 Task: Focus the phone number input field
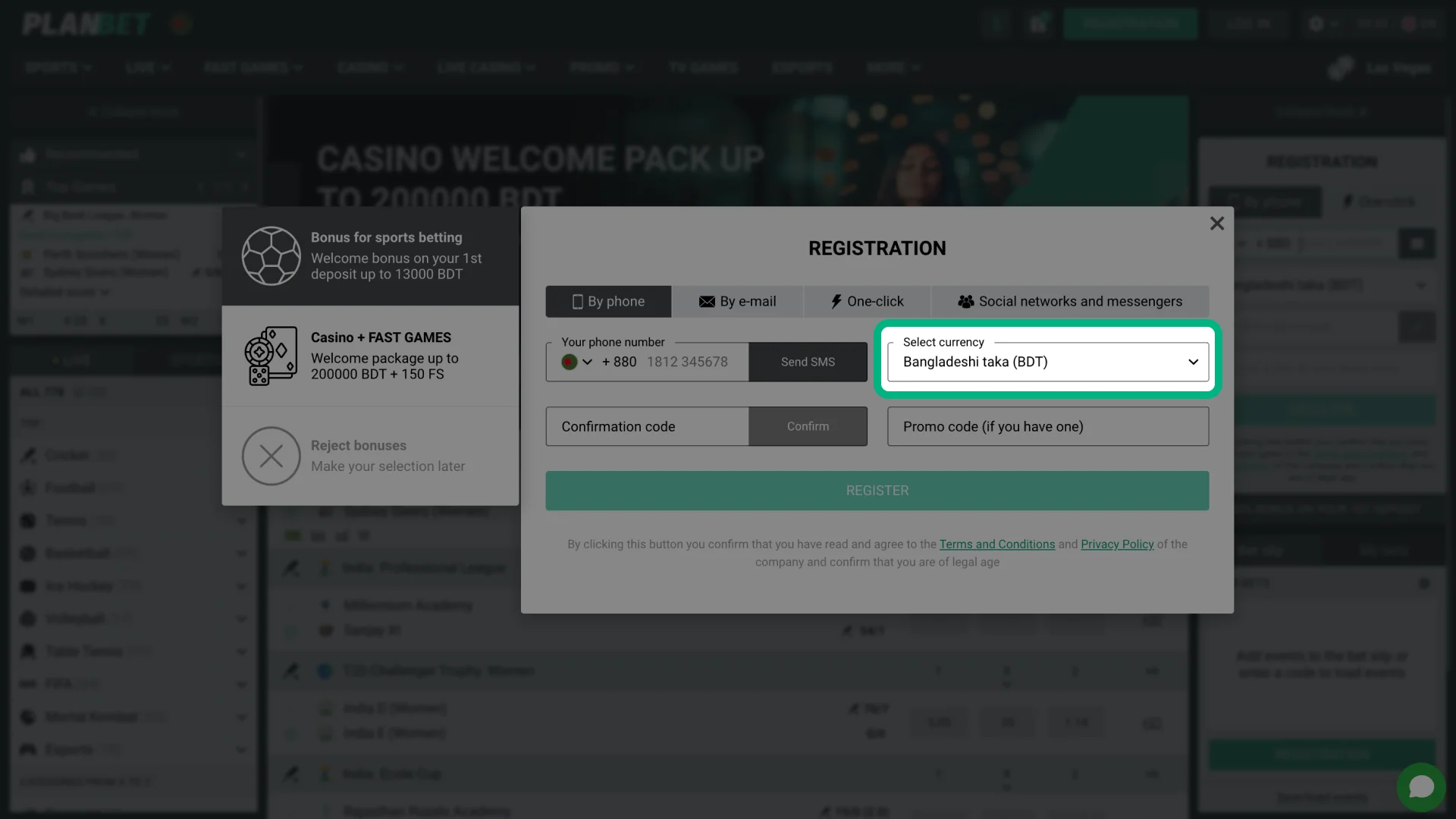[x=687, y=362]
